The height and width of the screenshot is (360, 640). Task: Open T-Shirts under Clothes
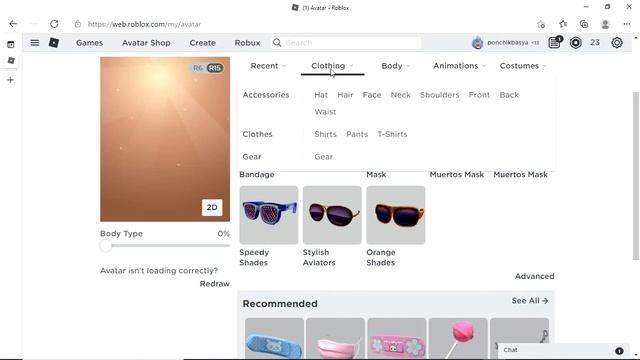(392, 134)
